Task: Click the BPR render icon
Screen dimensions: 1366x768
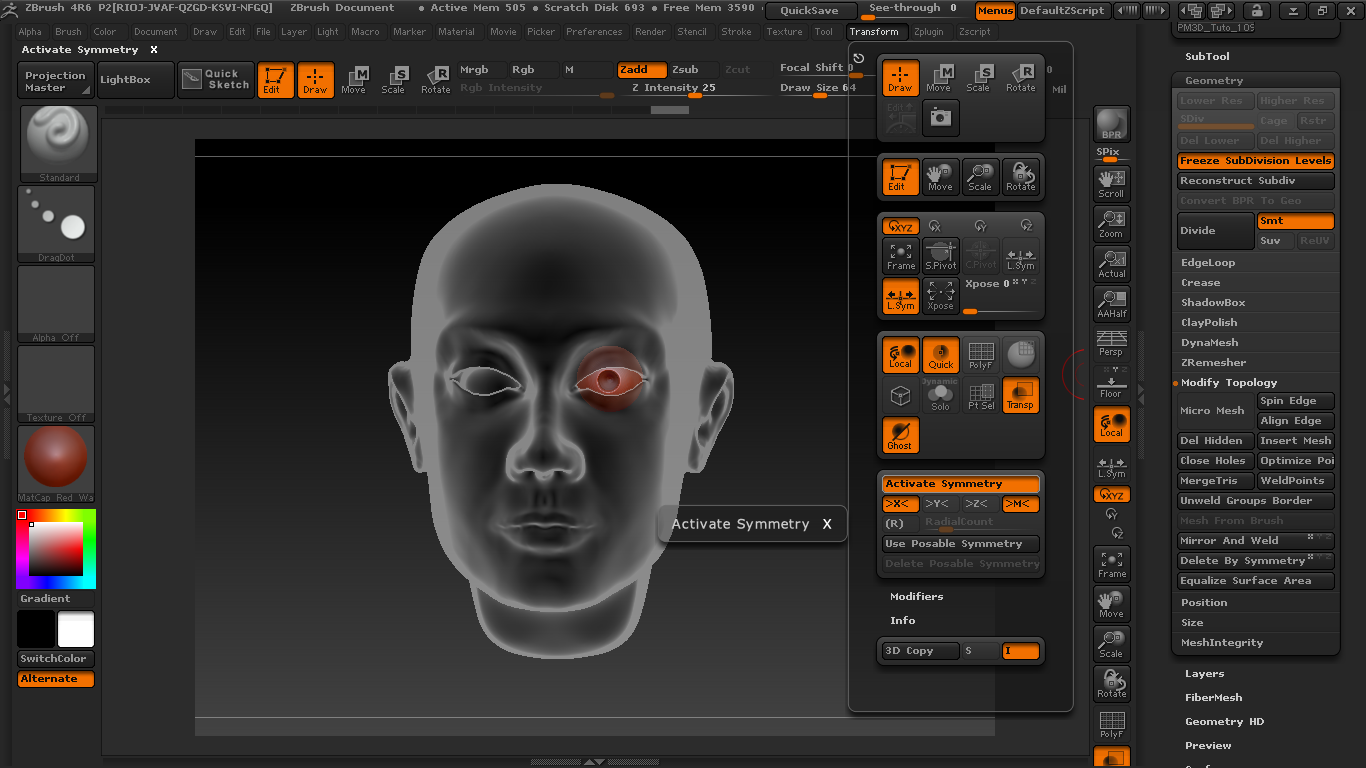Action: (1111, 124)
